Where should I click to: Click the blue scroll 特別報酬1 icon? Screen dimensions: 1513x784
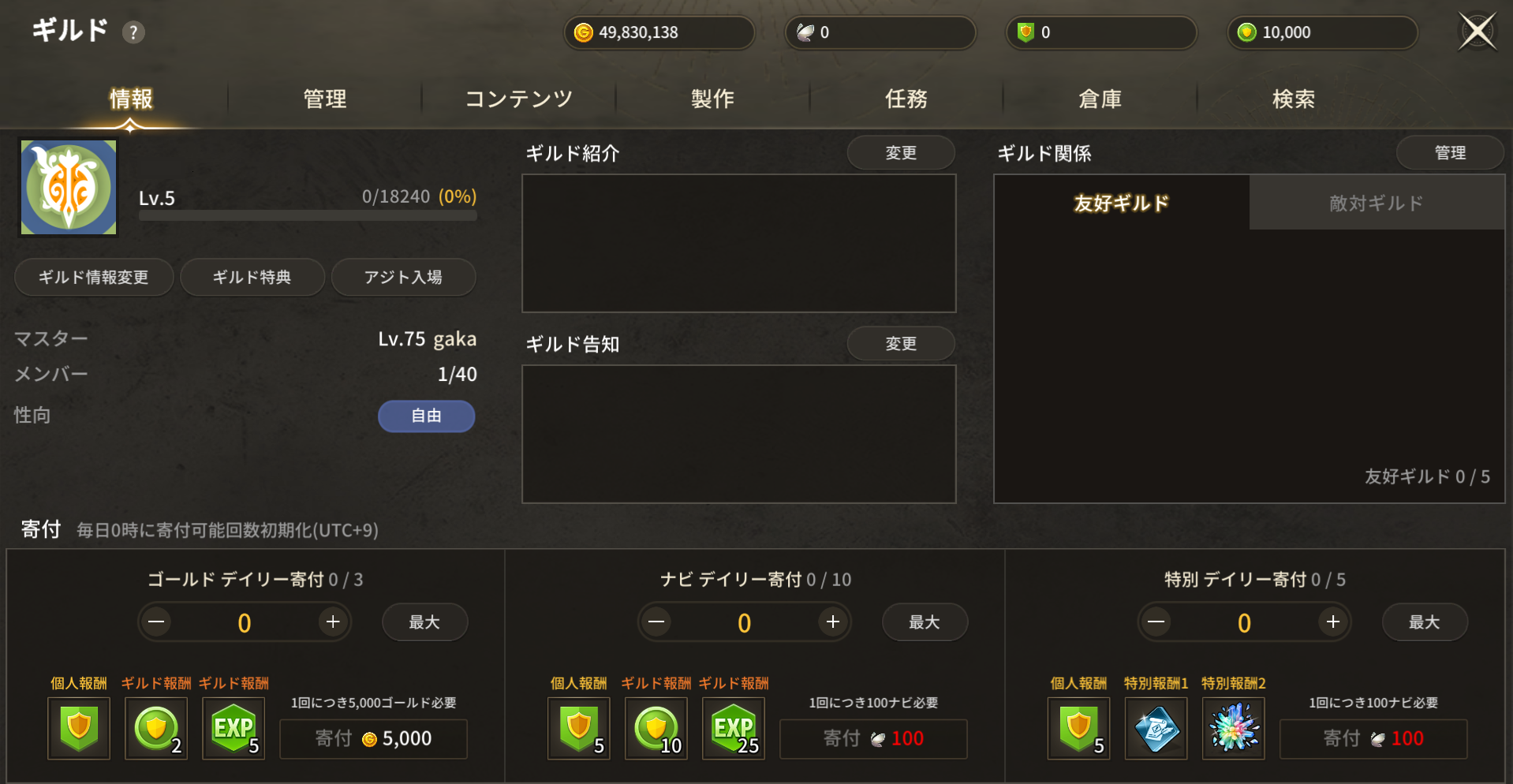click(1156, 728)
